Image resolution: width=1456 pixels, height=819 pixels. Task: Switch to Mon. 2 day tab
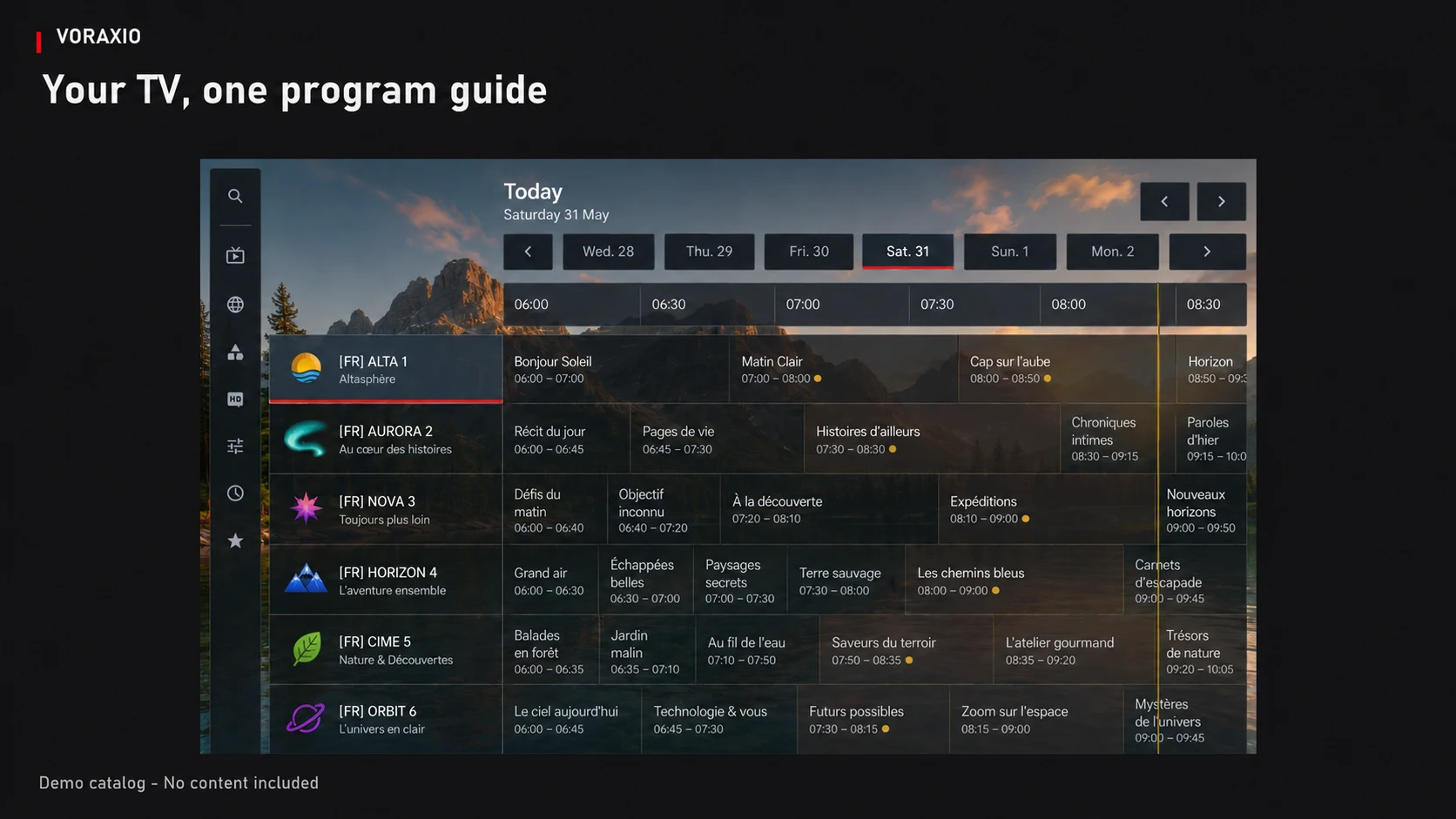click(x=1113, y=252)
